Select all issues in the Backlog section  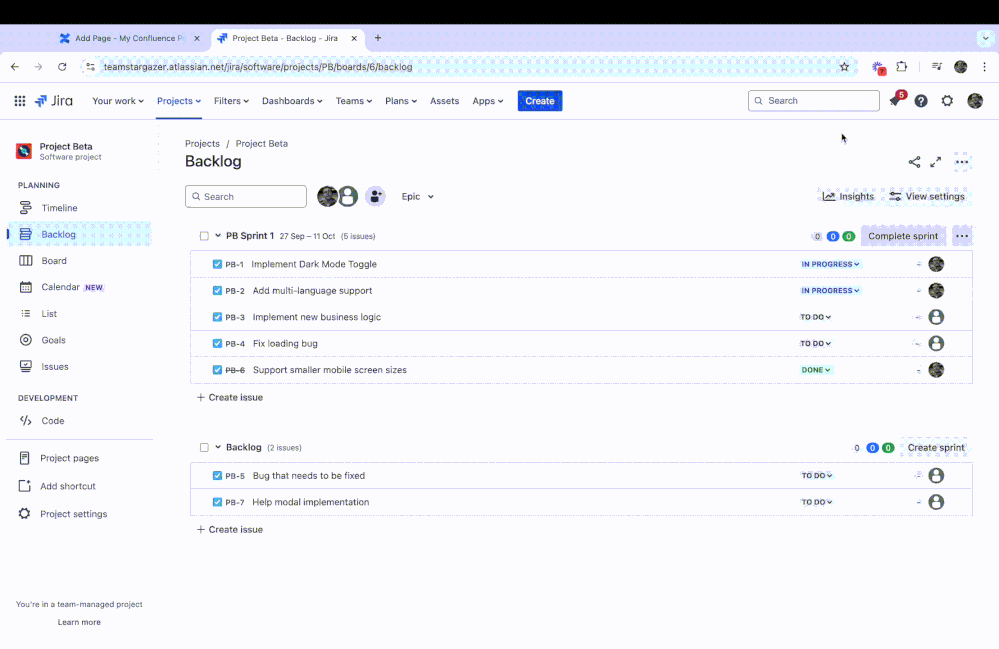[x=204, y=447]
